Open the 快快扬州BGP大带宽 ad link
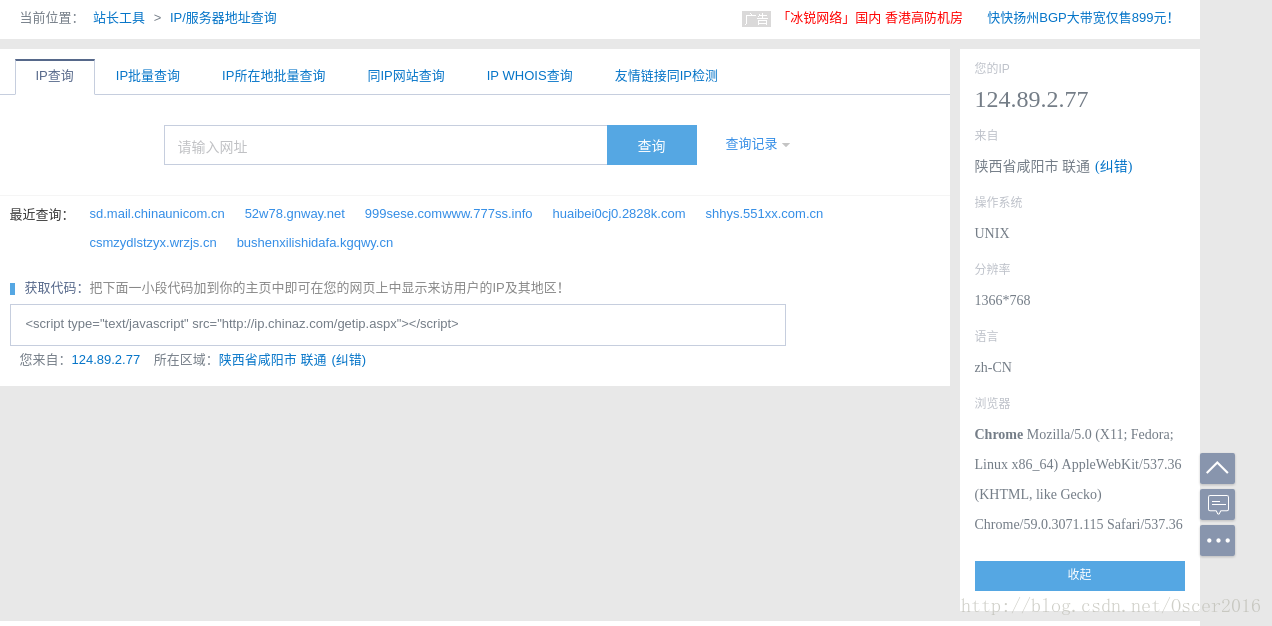Image resolution: width=1272 pixels, height=626 pixels. pyautogui.click(x=1080, y=18)
